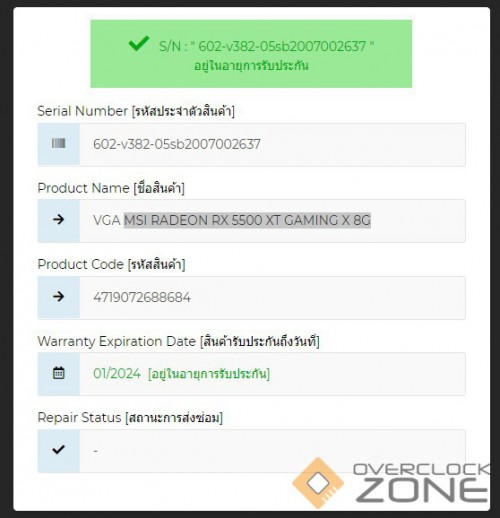Image resolution: width=500 pixels, height=518 pixels.
Task: Click the green checkmark in the success banner
Action: tap(139, 43)
